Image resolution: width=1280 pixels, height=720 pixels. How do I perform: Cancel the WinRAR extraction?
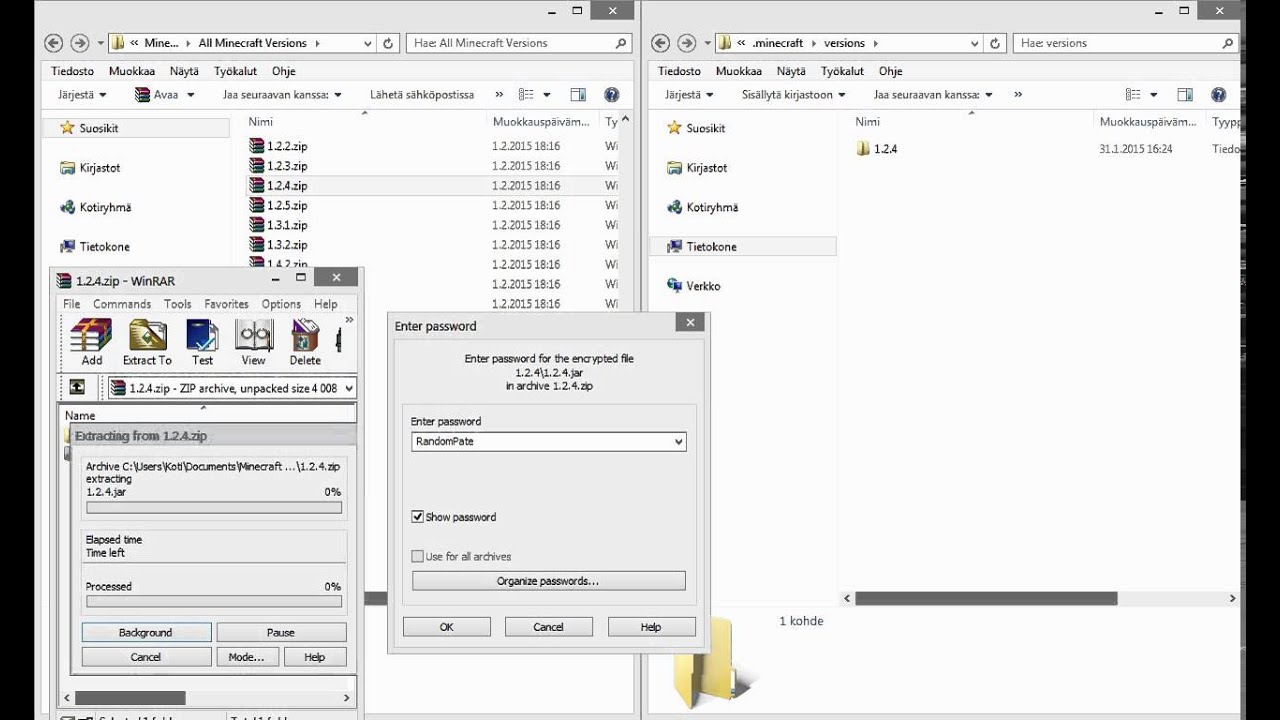click(x=146, y=657)
